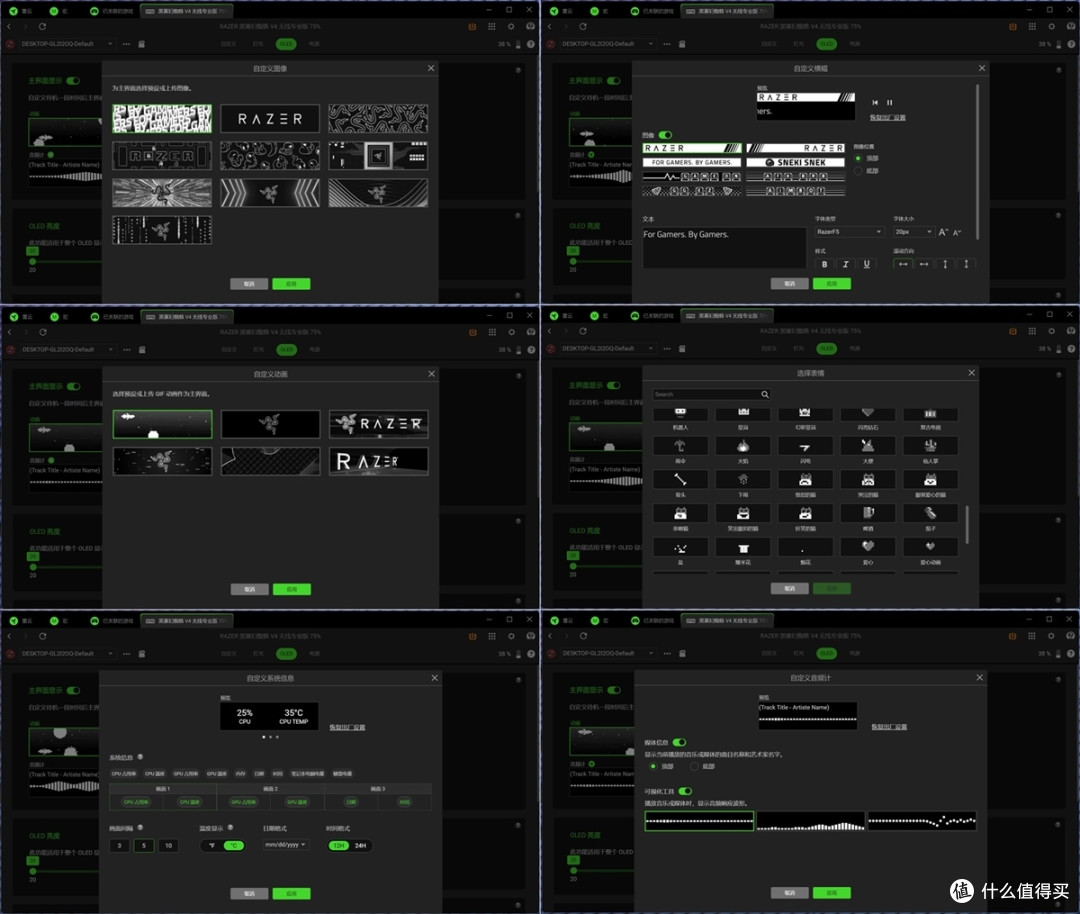Toggle bold style in the banner dialog
The width and height of the screenshot is (1080, 914).
(x=824, y=264)
